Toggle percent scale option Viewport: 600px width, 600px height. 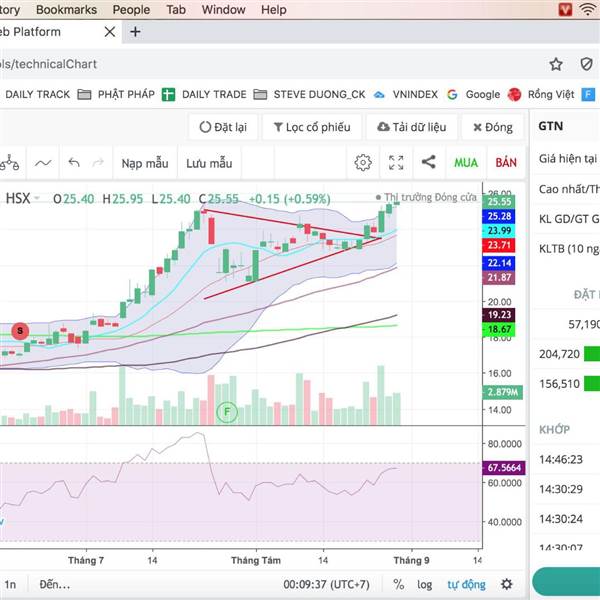coord(399,584)
